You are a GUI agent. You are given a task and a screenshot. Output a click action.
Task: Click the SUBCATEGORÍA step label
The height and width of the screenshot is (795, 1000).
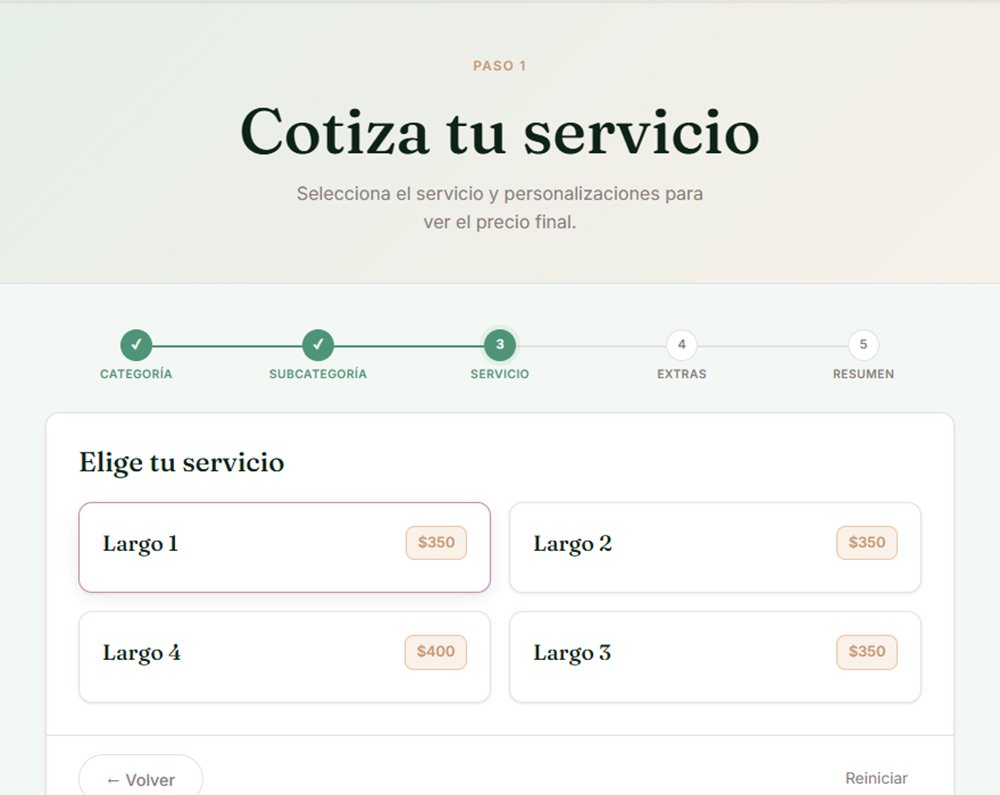pos(318,374)
